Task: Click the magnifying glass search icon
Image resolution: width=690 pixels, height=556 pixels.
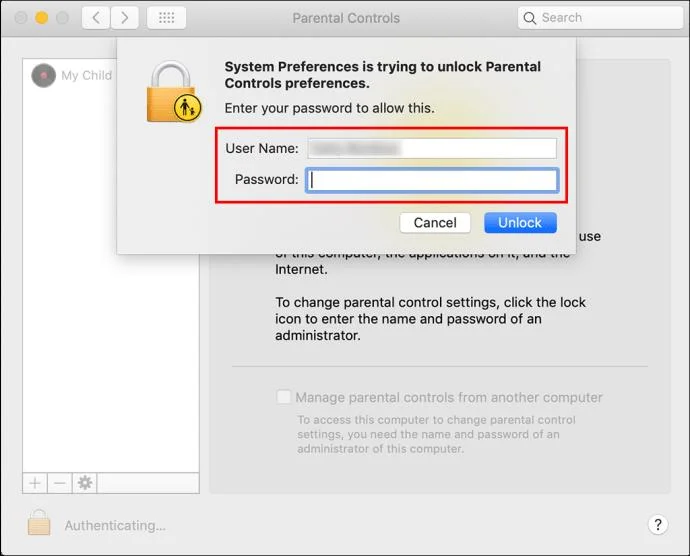Action: [x=530, y=18]
